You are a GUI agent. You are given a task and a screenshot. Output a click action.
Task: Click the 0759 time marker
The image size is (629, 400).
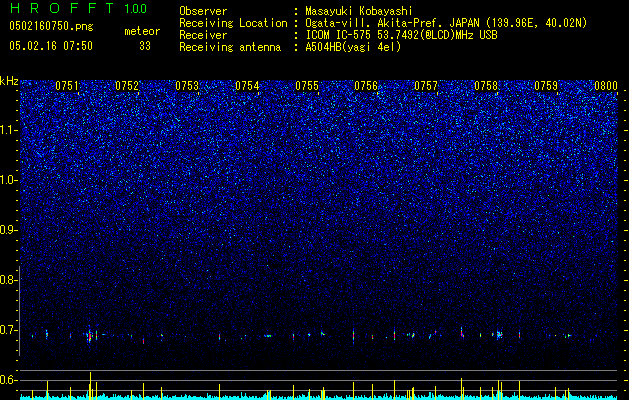click(x=546, y=86)
